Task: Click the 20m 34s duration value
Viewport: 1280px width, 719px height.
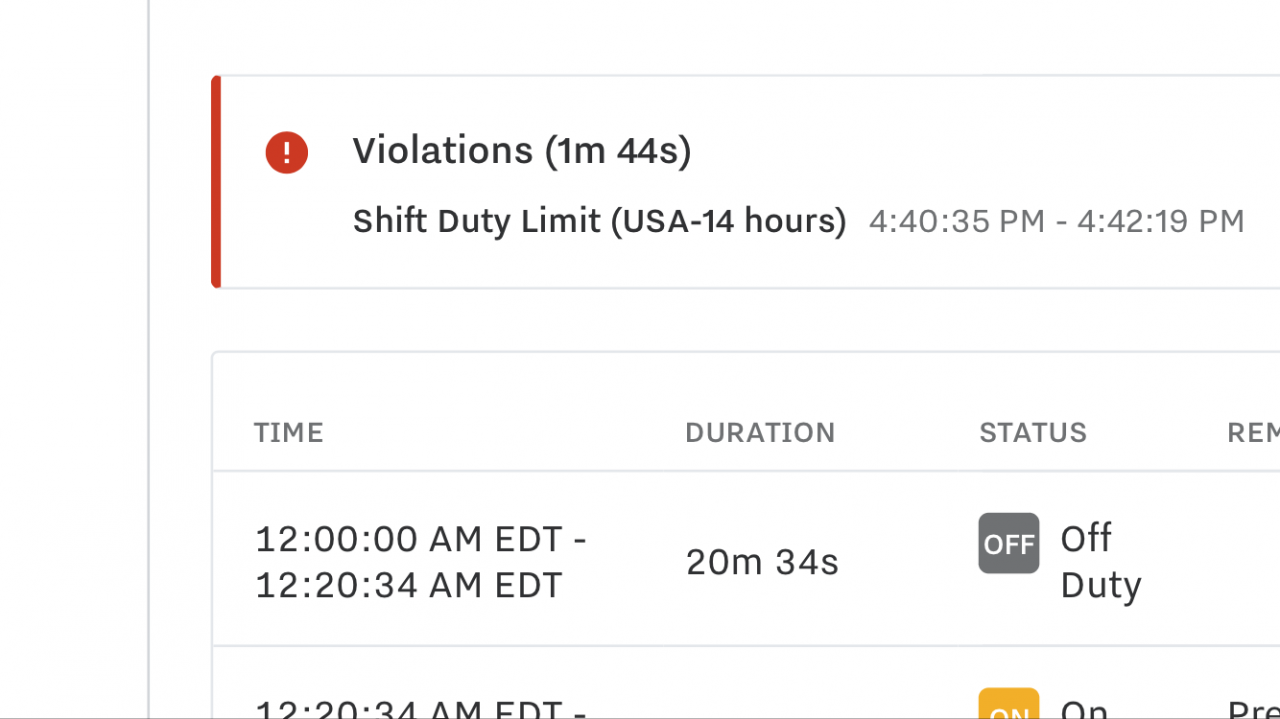Action: coord(762,562)
